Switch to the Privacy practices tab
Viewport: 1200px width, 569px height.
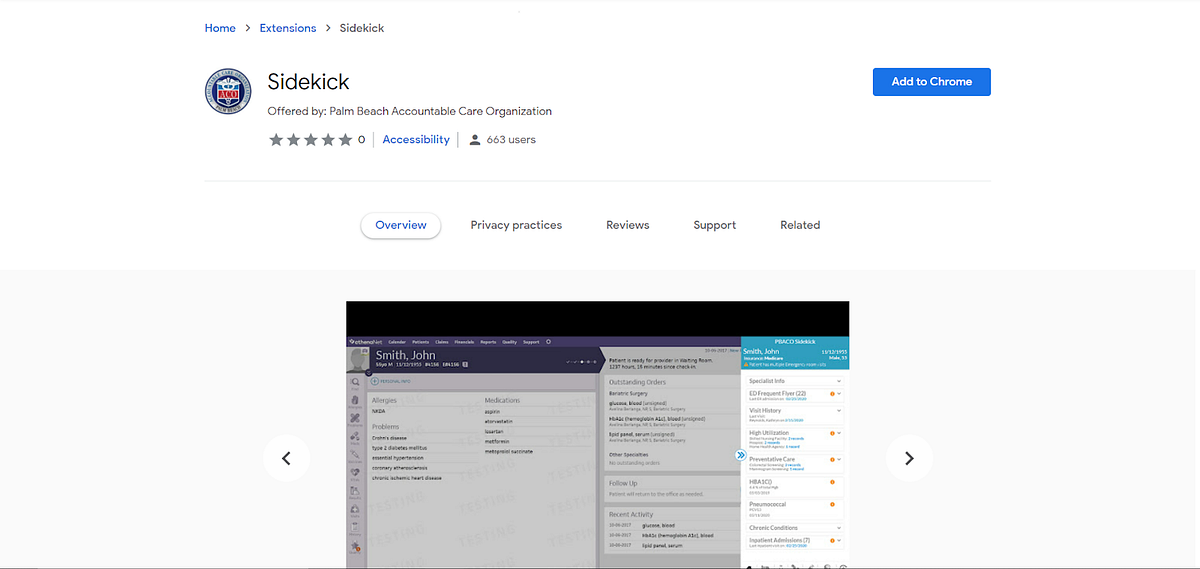(x=516, y=225)
